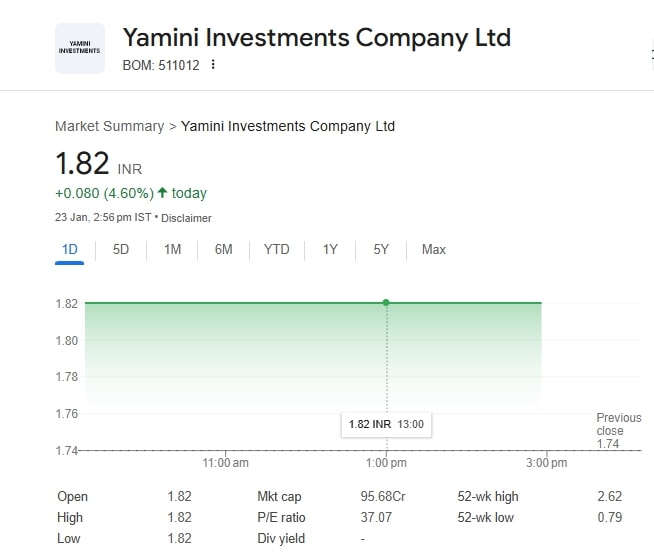Viewport: 654px width, 553px height.
Task: Open the three-dot menu beside BOM: 511012
Action: pyautogui.click(x=213, y=65)
